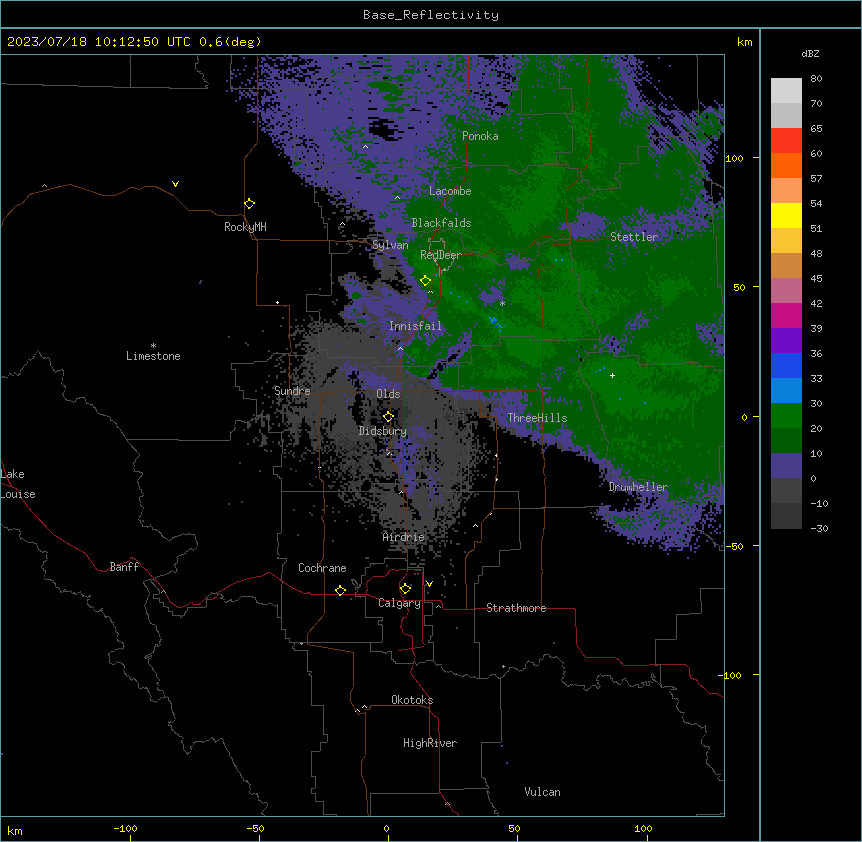Screen dimensions: 862x842
Task: Choose the orange 57-60 dBZ legend swatch
Action: [786, 165]
